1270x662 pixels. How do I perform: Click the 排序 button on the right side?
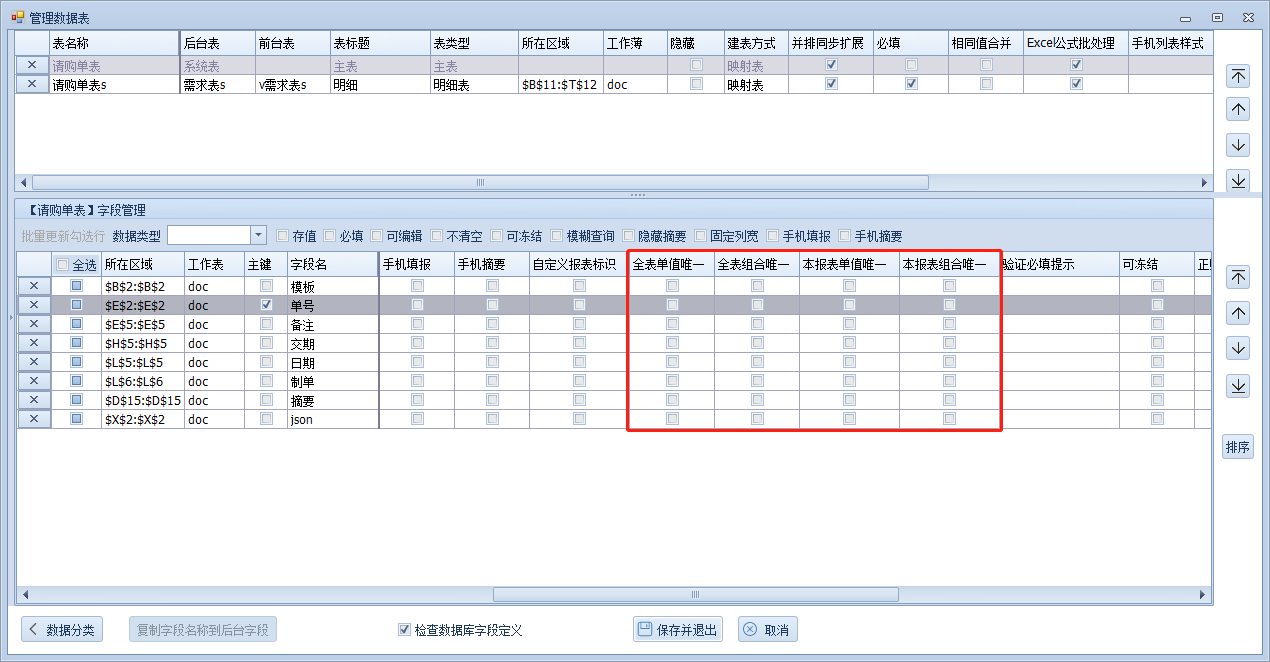point(1237,447)
